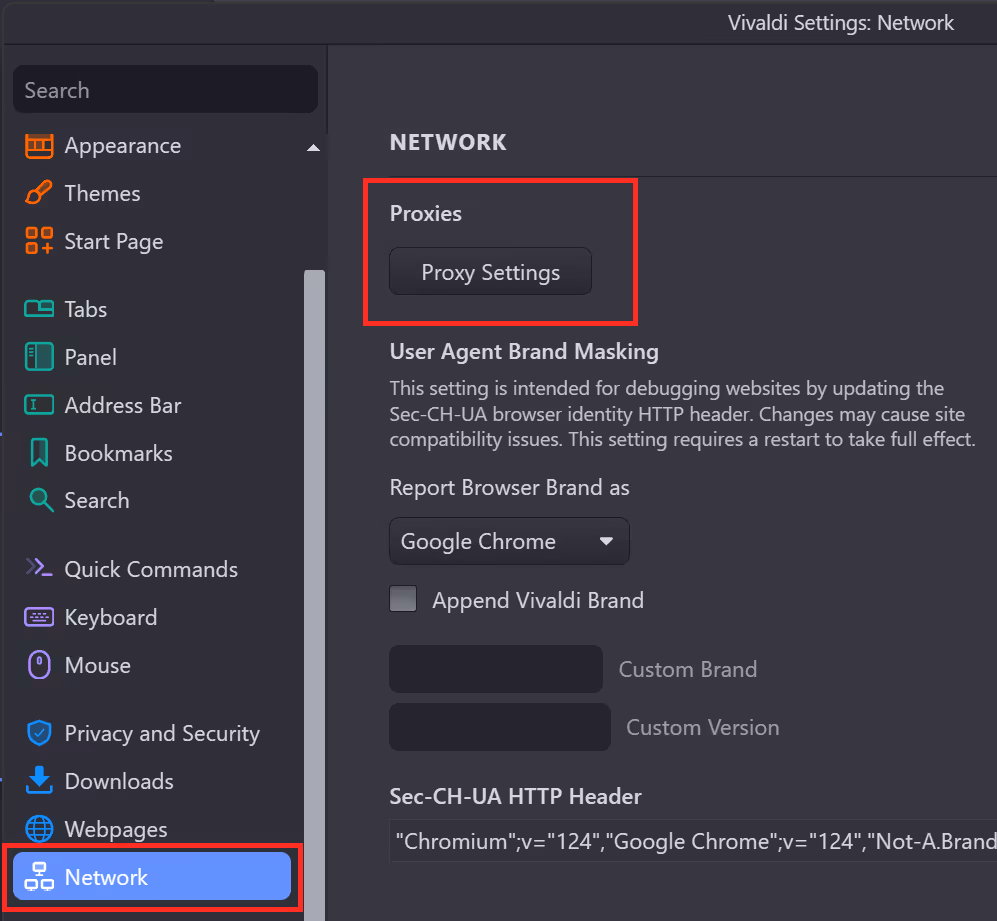
Task: Switch to Address Bar settings
Action: click(123, 405)
